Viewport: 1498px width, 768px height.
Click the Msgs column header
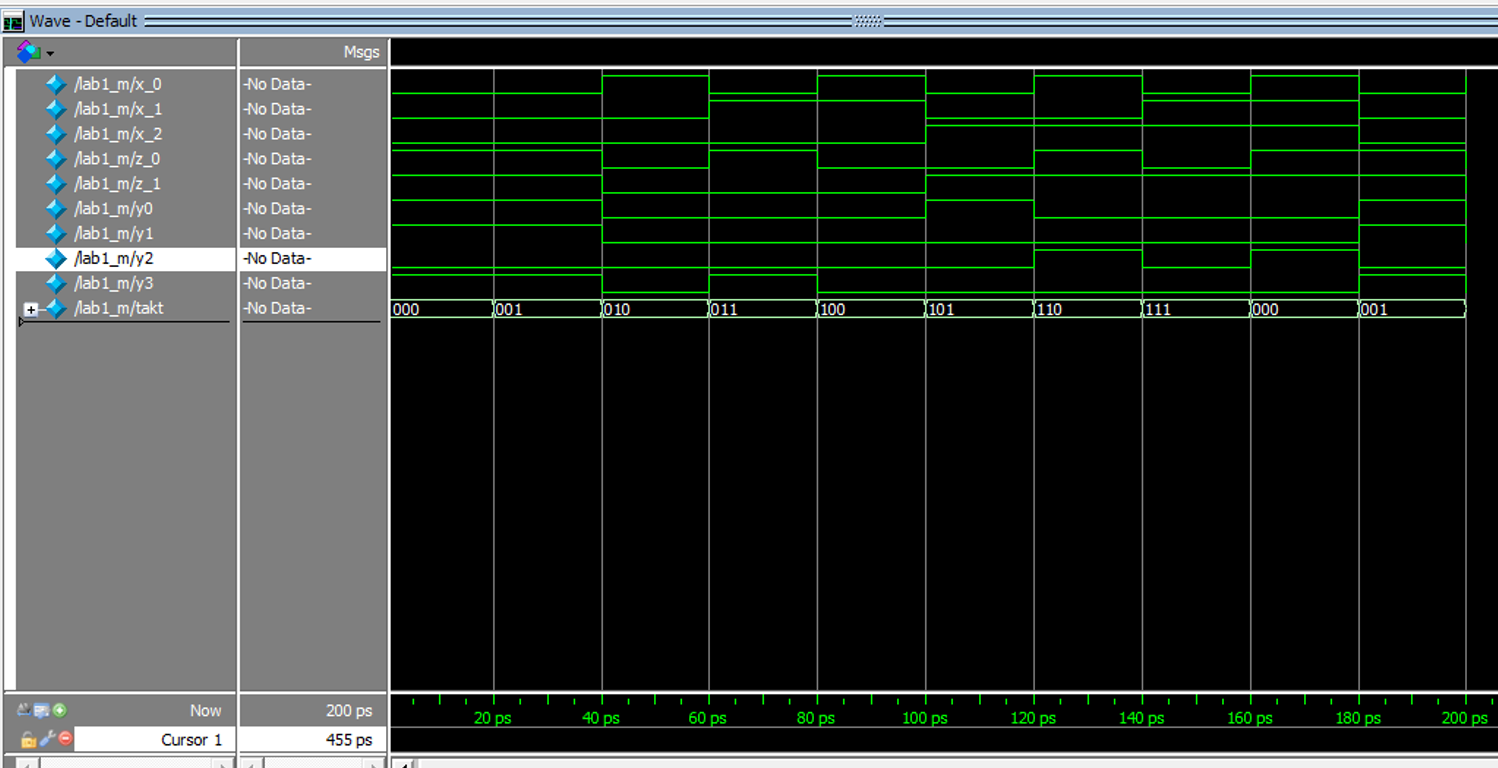point(361,52)
